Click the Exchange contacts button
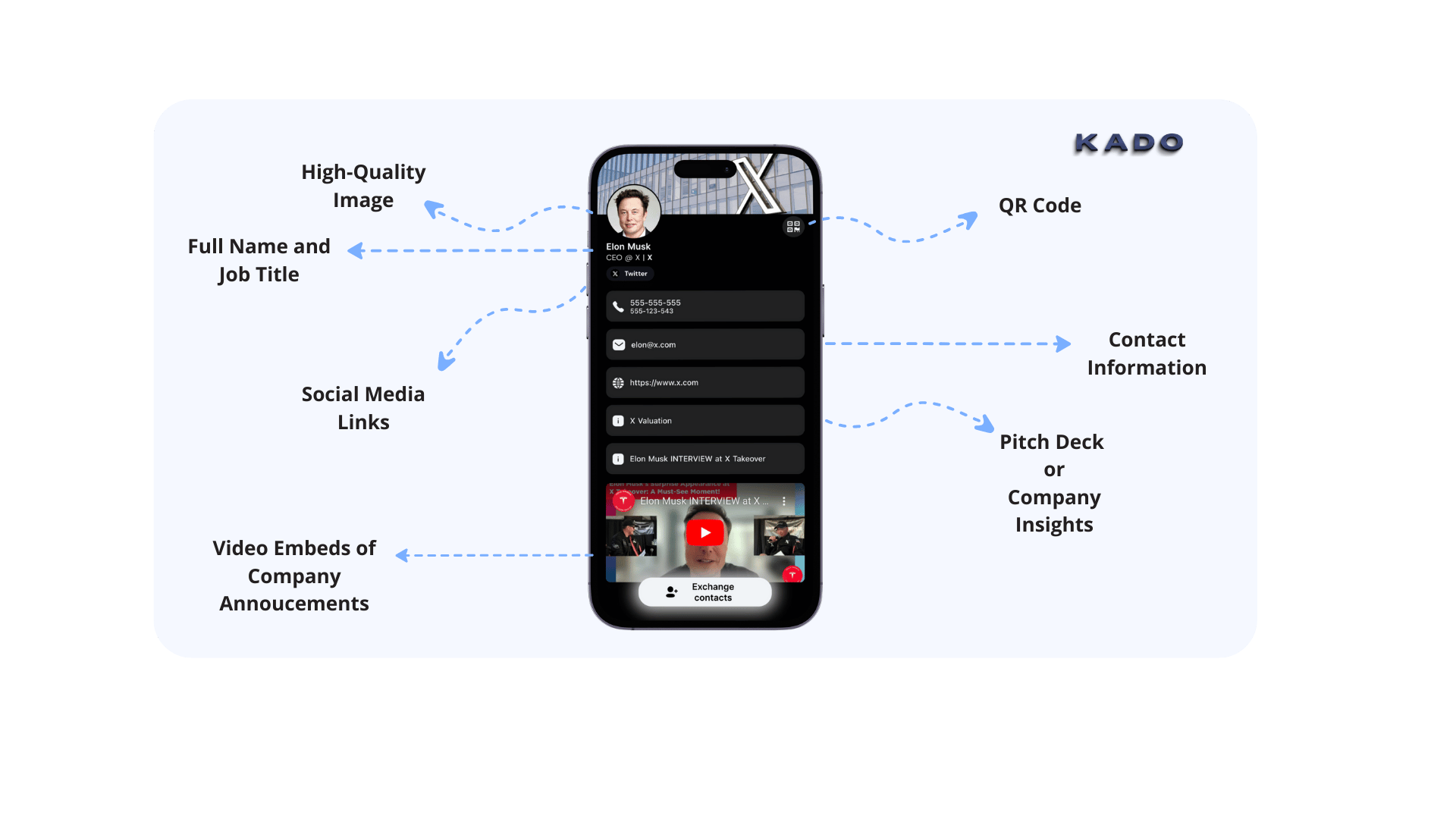Viewport: 1456px width, 819px height. [x=703, y=591]
